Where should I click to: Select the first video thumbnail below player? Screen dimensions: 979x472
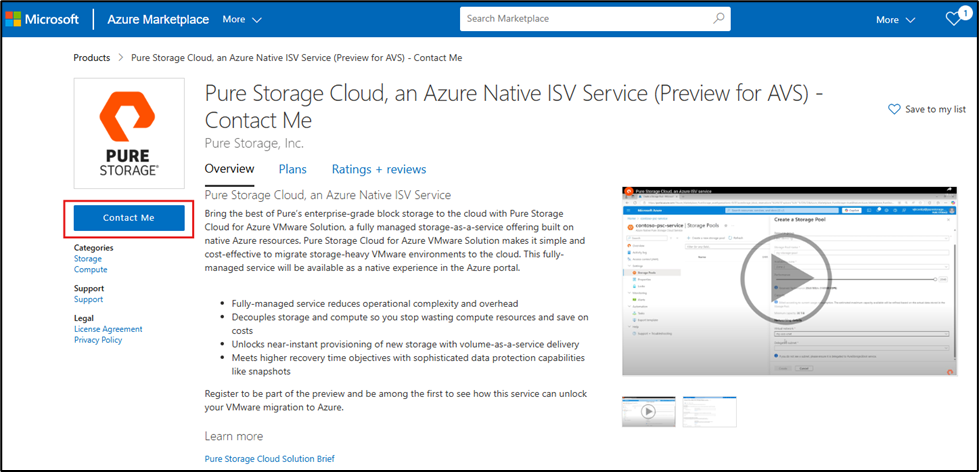(649, 411)
